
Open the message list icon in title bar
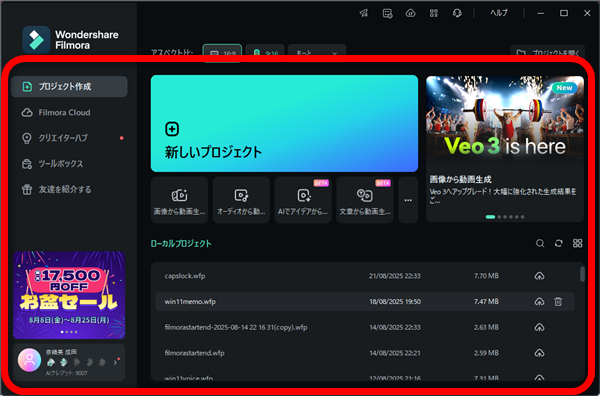click(387, 13)
